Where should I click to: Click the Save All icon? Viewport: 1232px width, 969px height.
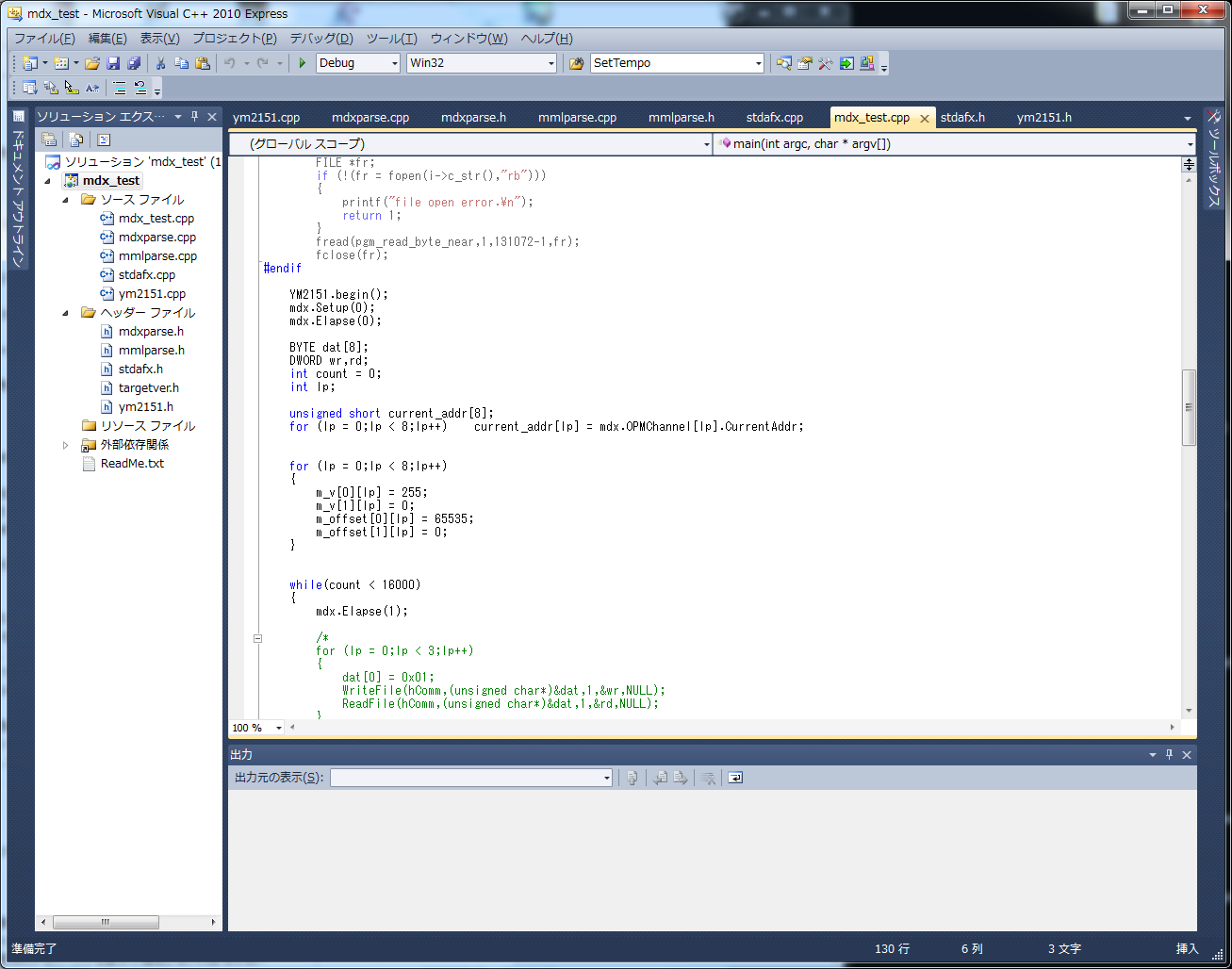coord(134,63)
